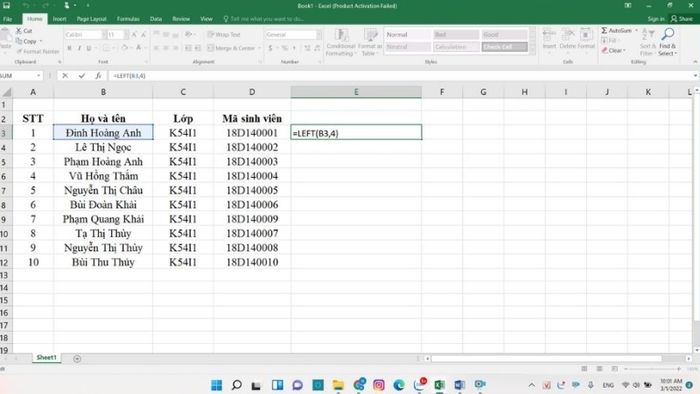Viewport: 700px width, 394px height.
Task: Copy the selection with Copy button
Action: (26, 41)
